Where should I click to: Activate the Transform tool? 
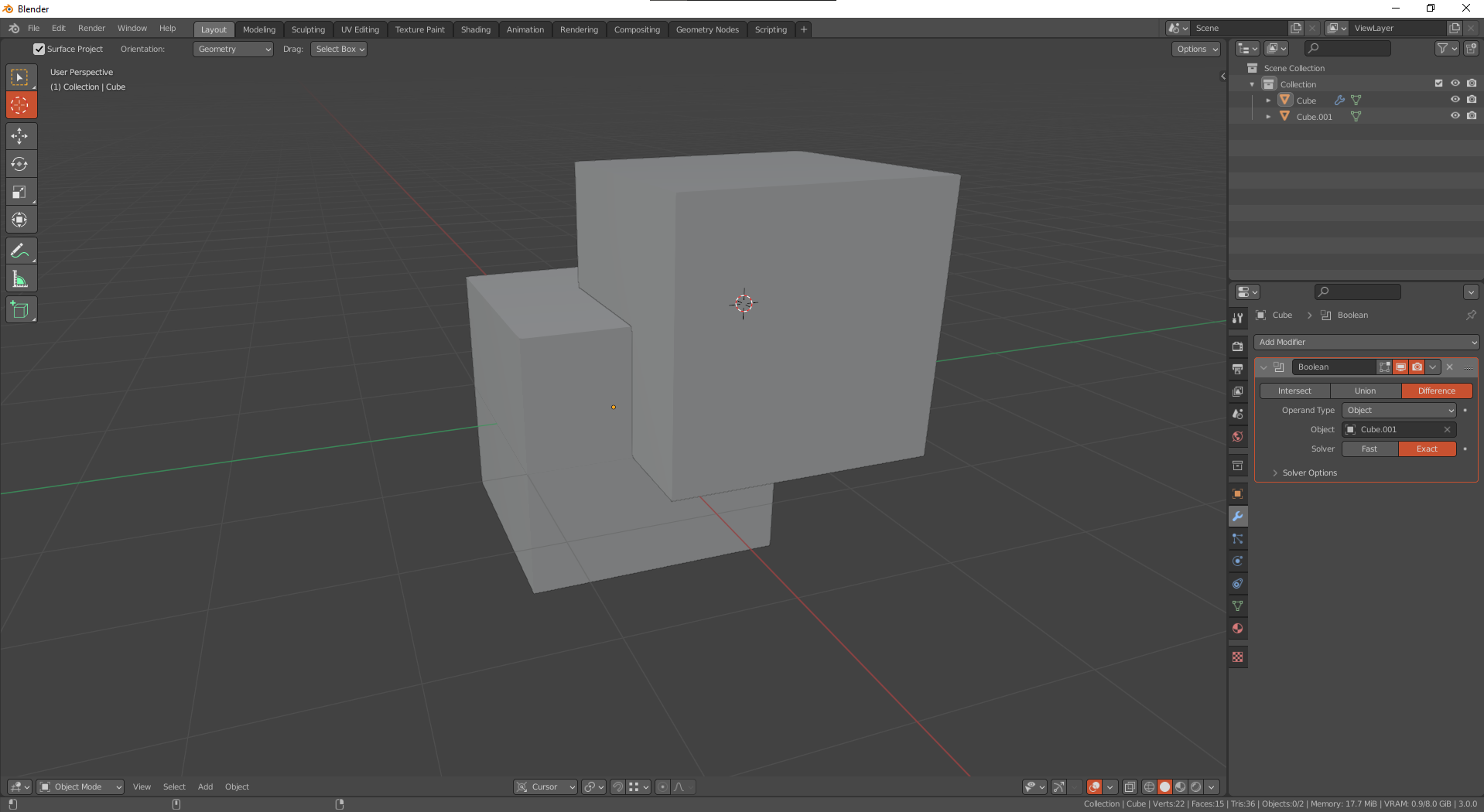[21, 220]
